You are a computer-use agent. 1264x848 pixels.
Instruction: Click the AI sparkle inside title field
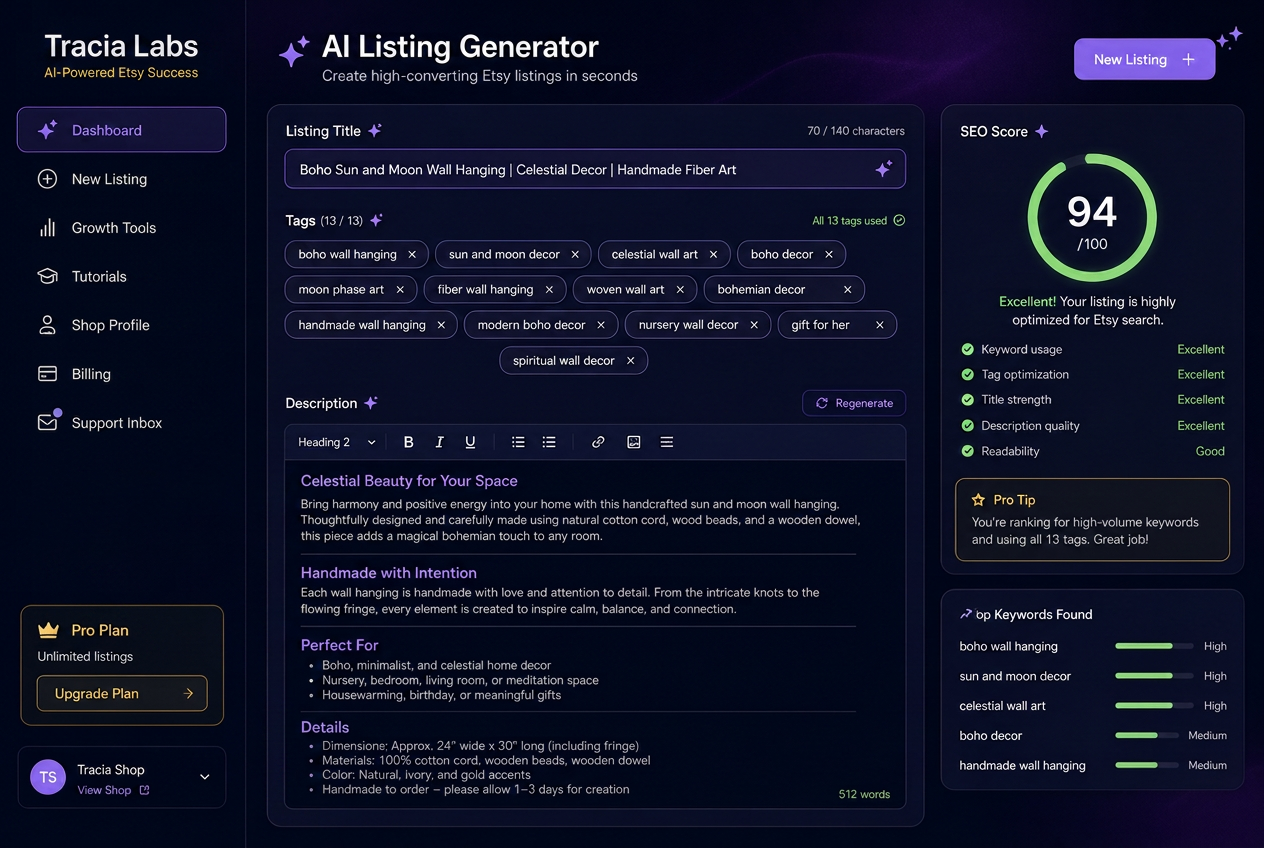point(883,169)
